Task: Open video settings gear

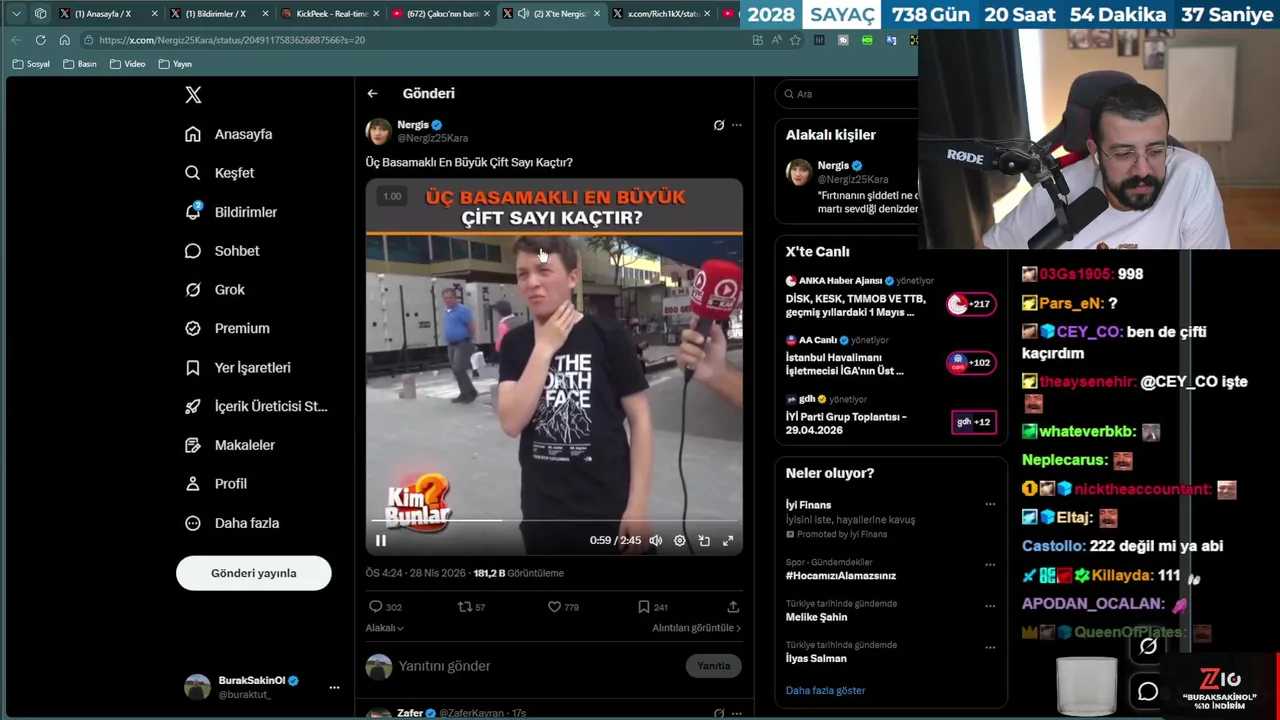Action: pos(680,540)
